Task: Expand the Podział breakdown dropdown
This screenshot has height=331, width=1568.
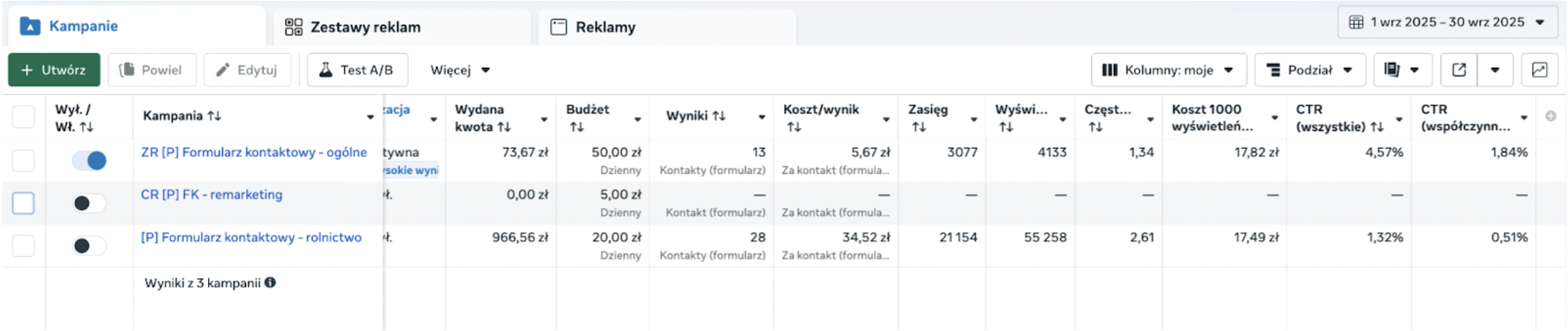Action: (1309, 70)
